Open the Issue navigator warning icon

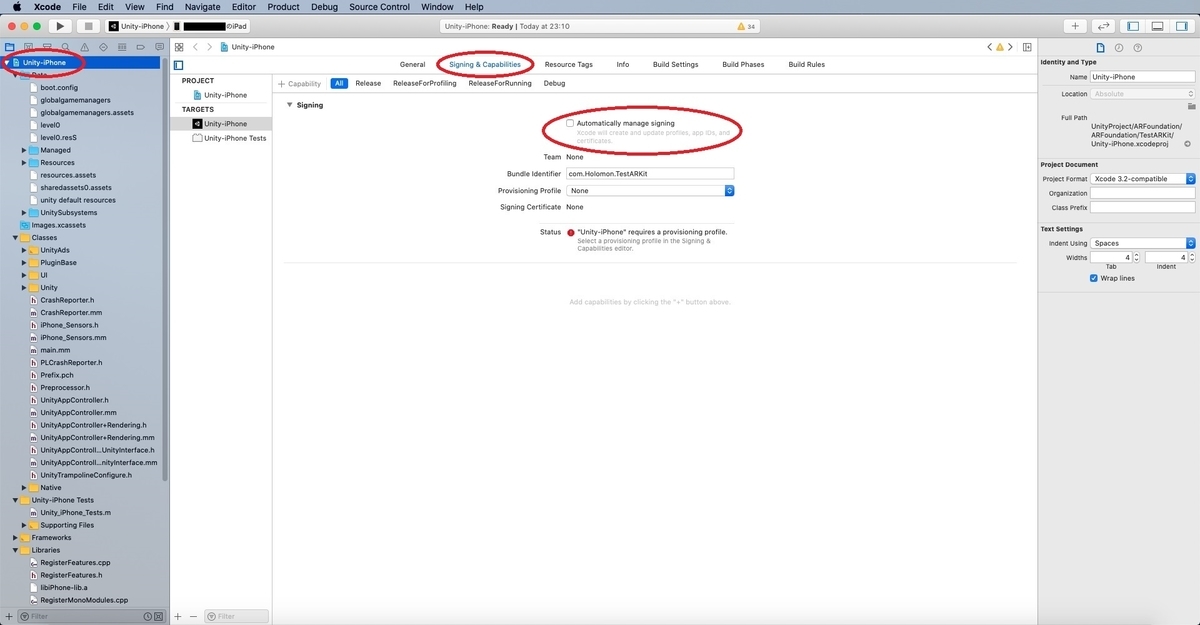[x=84, y=47]
